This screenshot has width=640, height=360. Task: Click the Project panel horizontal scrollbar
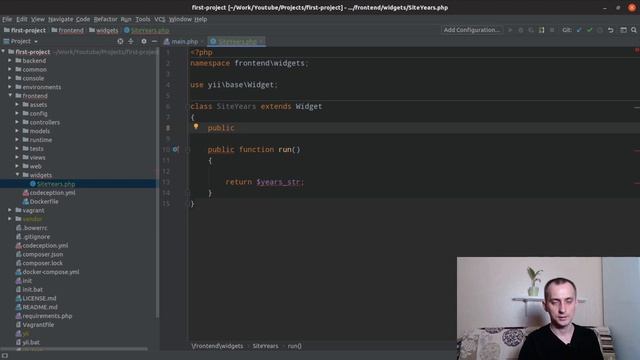[x=74, y=349]
